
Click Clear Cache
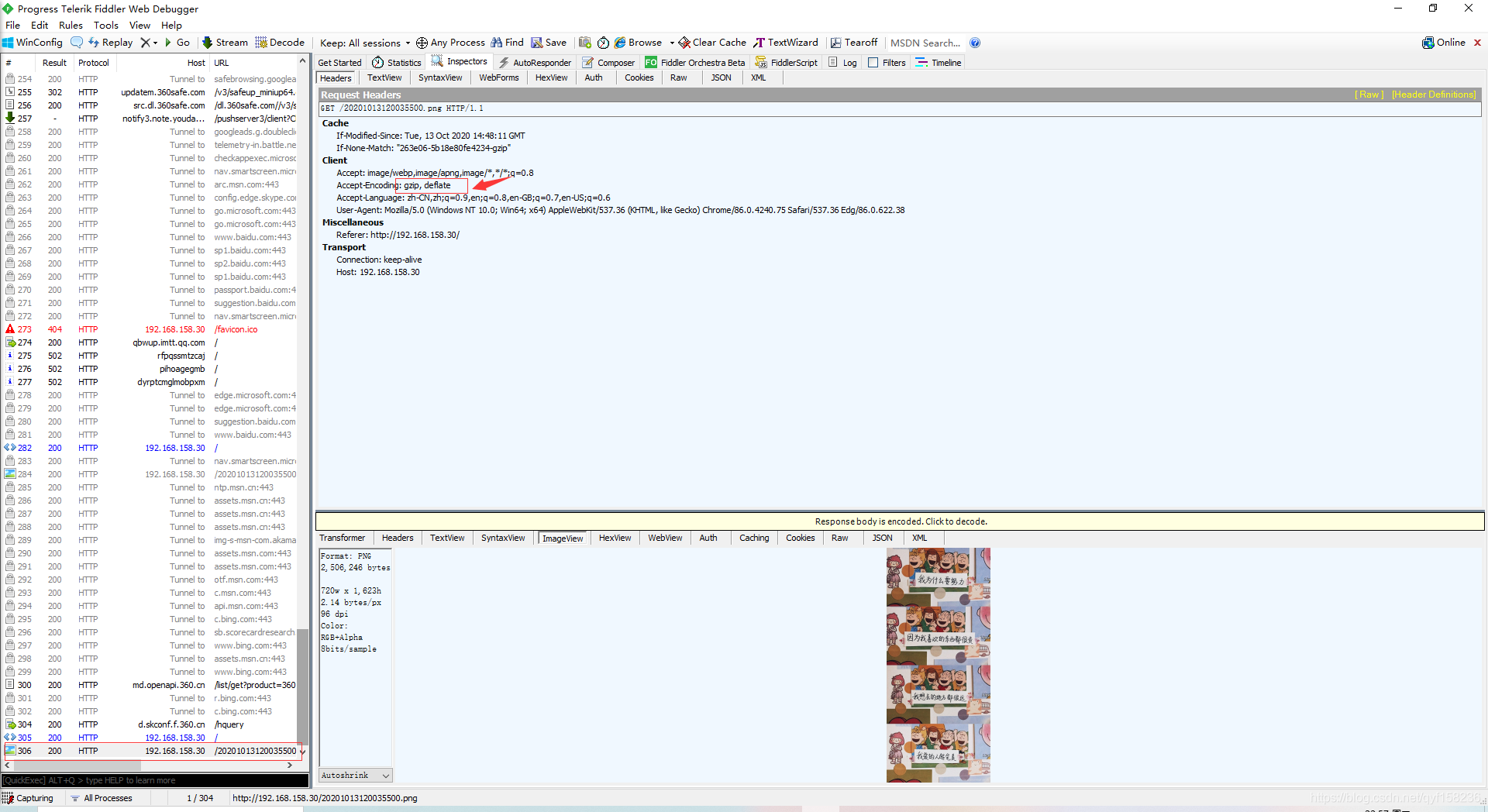[x=712, y=43]
